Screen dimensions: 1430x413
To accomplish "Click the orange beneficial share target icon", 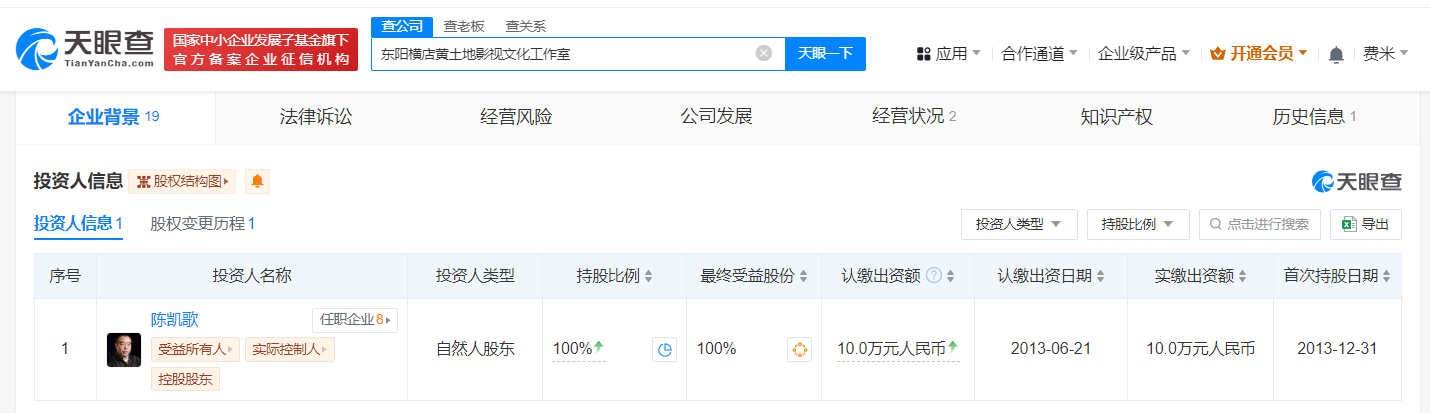I will (x=799, y=349).
